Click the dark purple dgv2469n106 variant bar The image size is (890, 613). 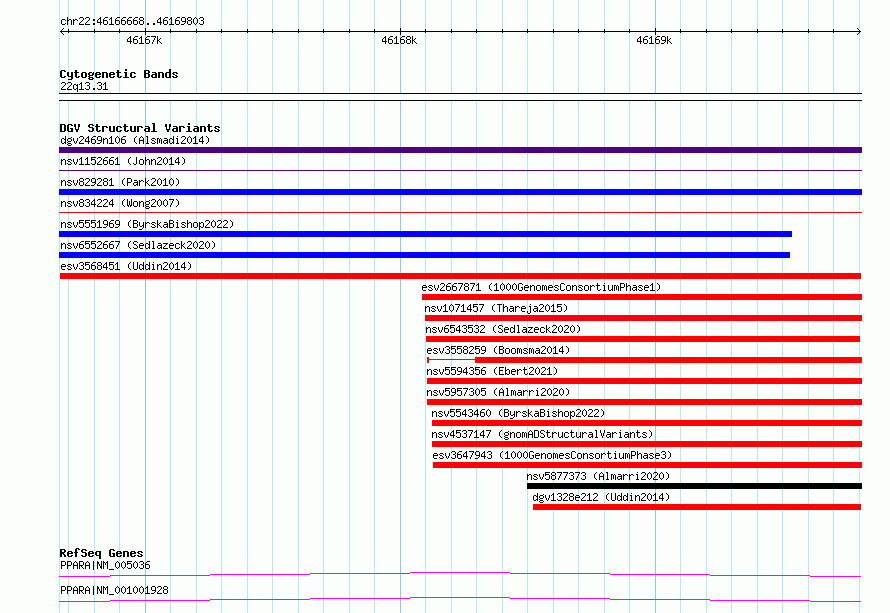tap(460, 150)
